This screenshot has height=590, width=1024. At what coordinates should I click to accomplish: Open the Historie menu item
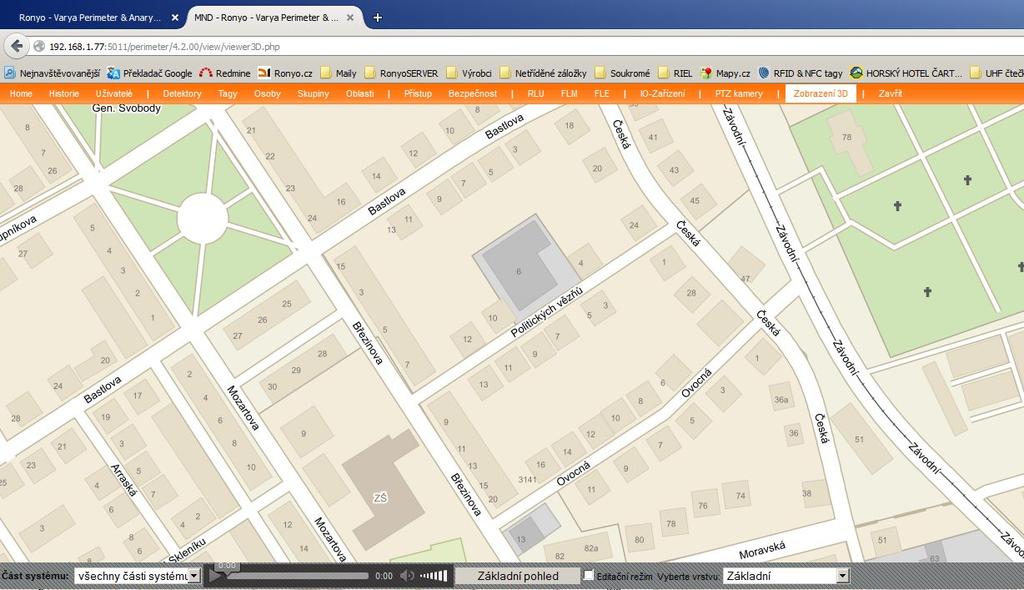tap(64, 93)
